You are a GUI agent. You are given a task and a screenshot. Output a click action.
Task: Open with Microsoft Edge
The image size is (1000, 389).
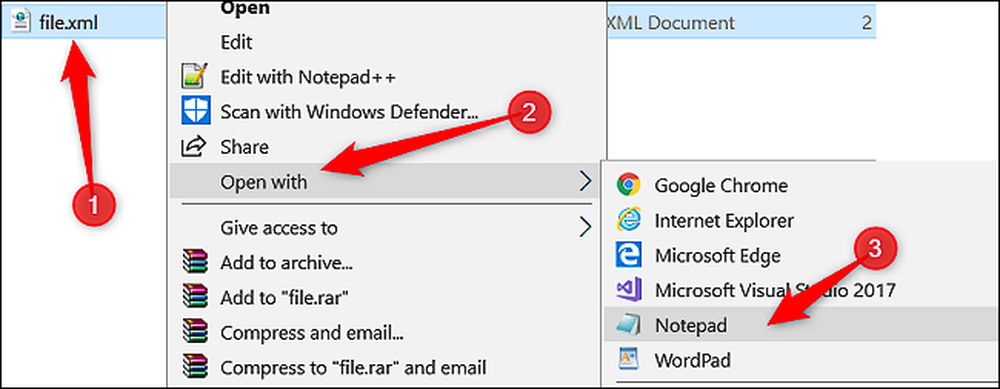717,256
